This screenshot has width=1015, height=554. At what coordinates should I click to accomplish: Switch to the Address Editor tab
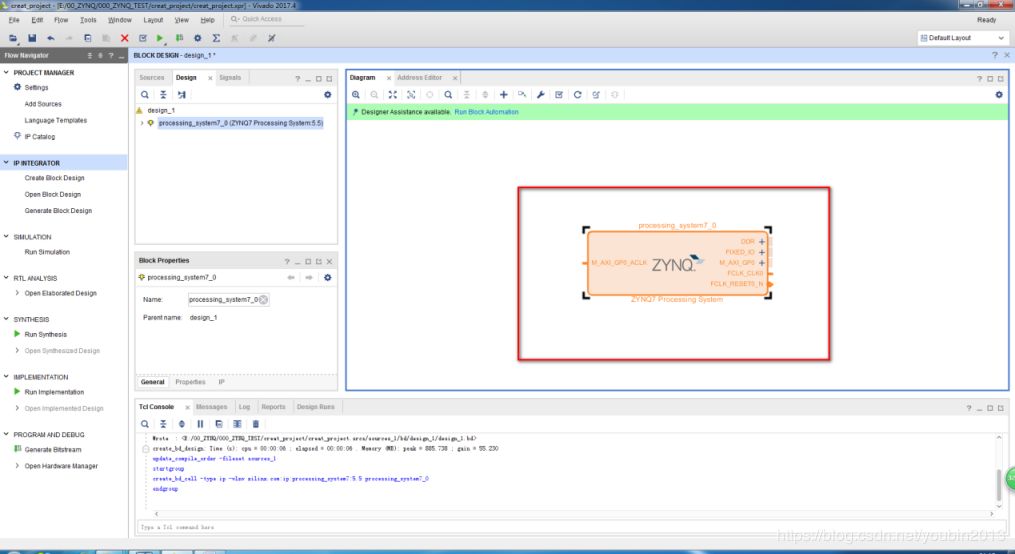(419, 78)
